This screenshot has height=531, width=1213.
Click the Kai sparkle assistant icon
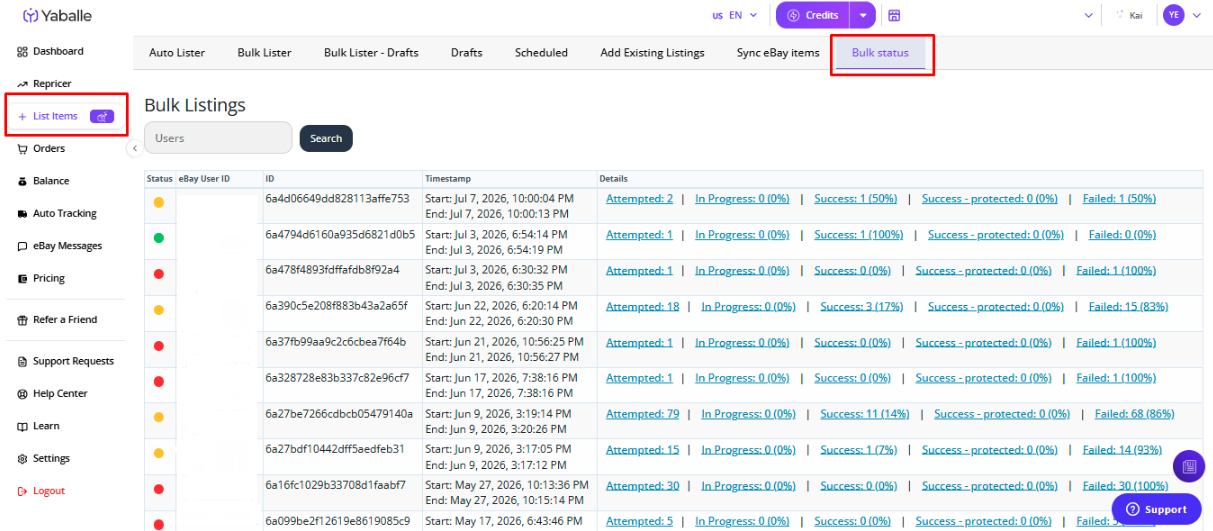pos(1120,15)
